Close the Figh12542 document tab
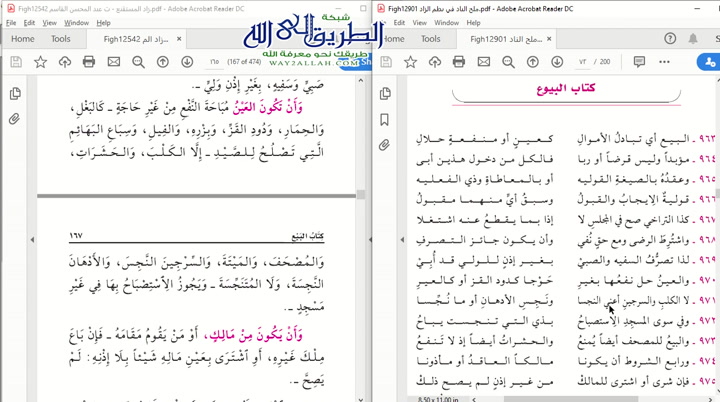 pyautogui.click(x=179, y=39)
